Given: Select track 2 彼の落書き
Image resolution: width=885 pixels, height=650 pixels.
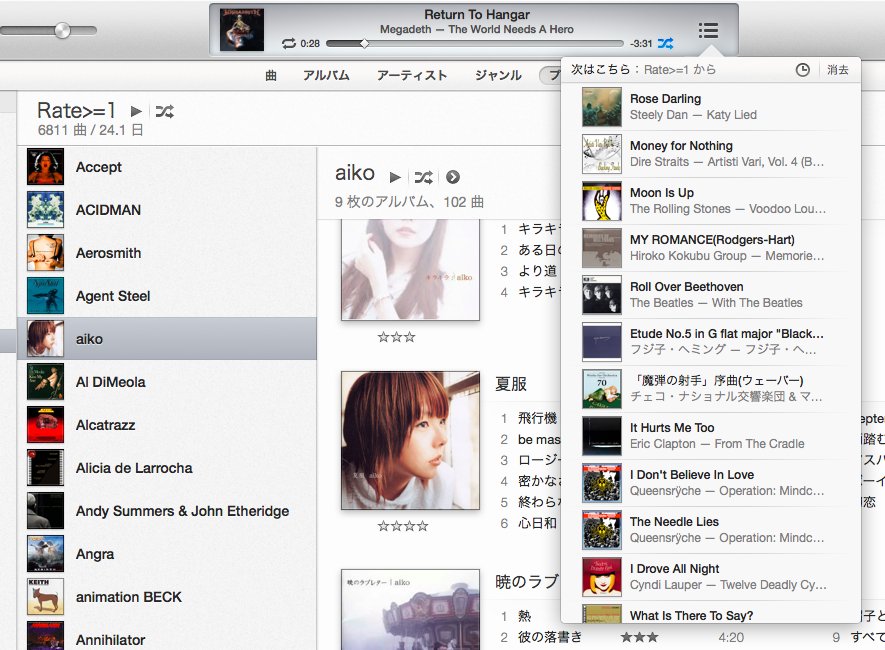Looking at the screenshot, I should click(x=550, y=637).
